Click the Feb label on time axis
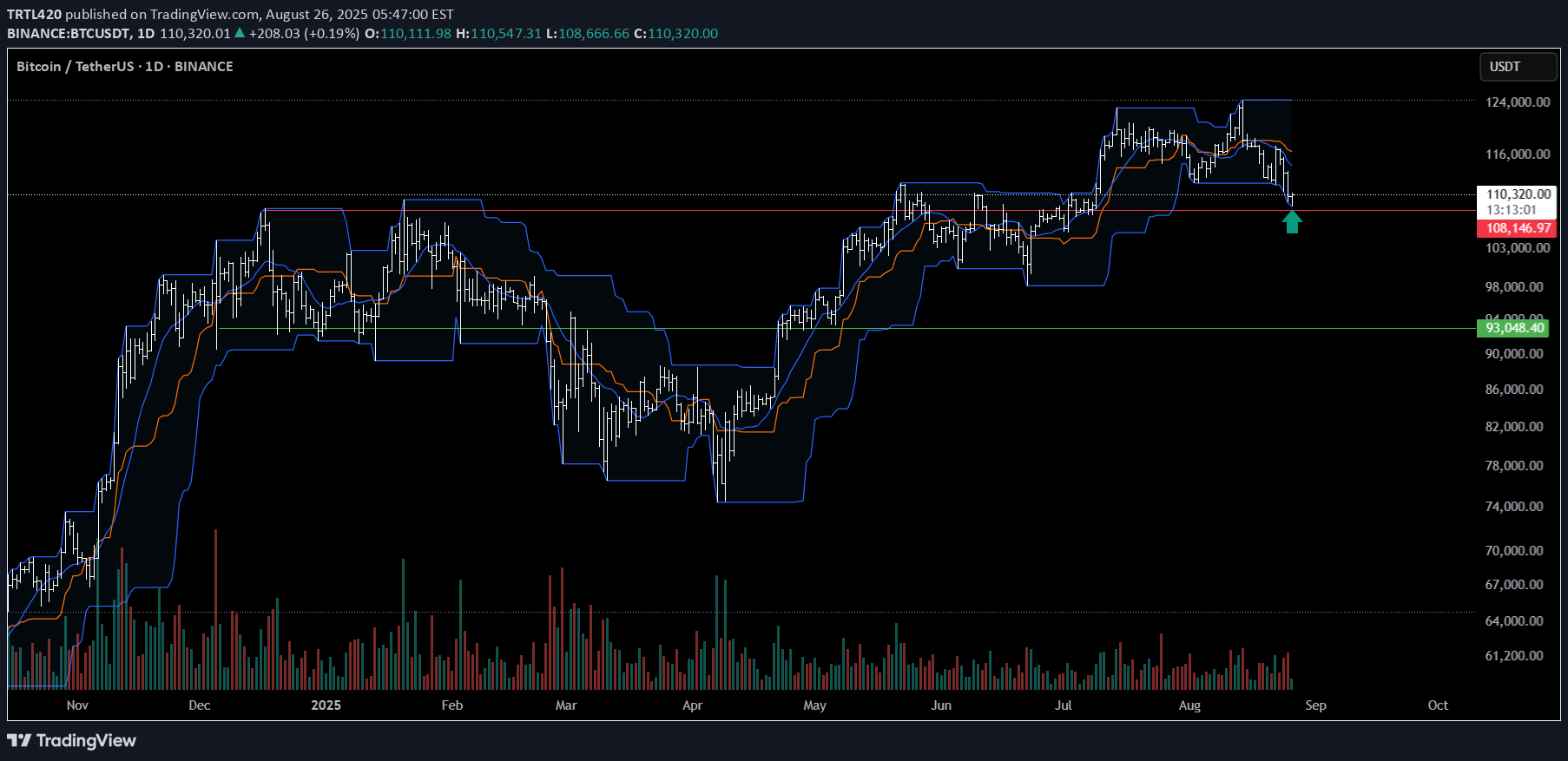The image size is (1568, 761). (452, 705)
